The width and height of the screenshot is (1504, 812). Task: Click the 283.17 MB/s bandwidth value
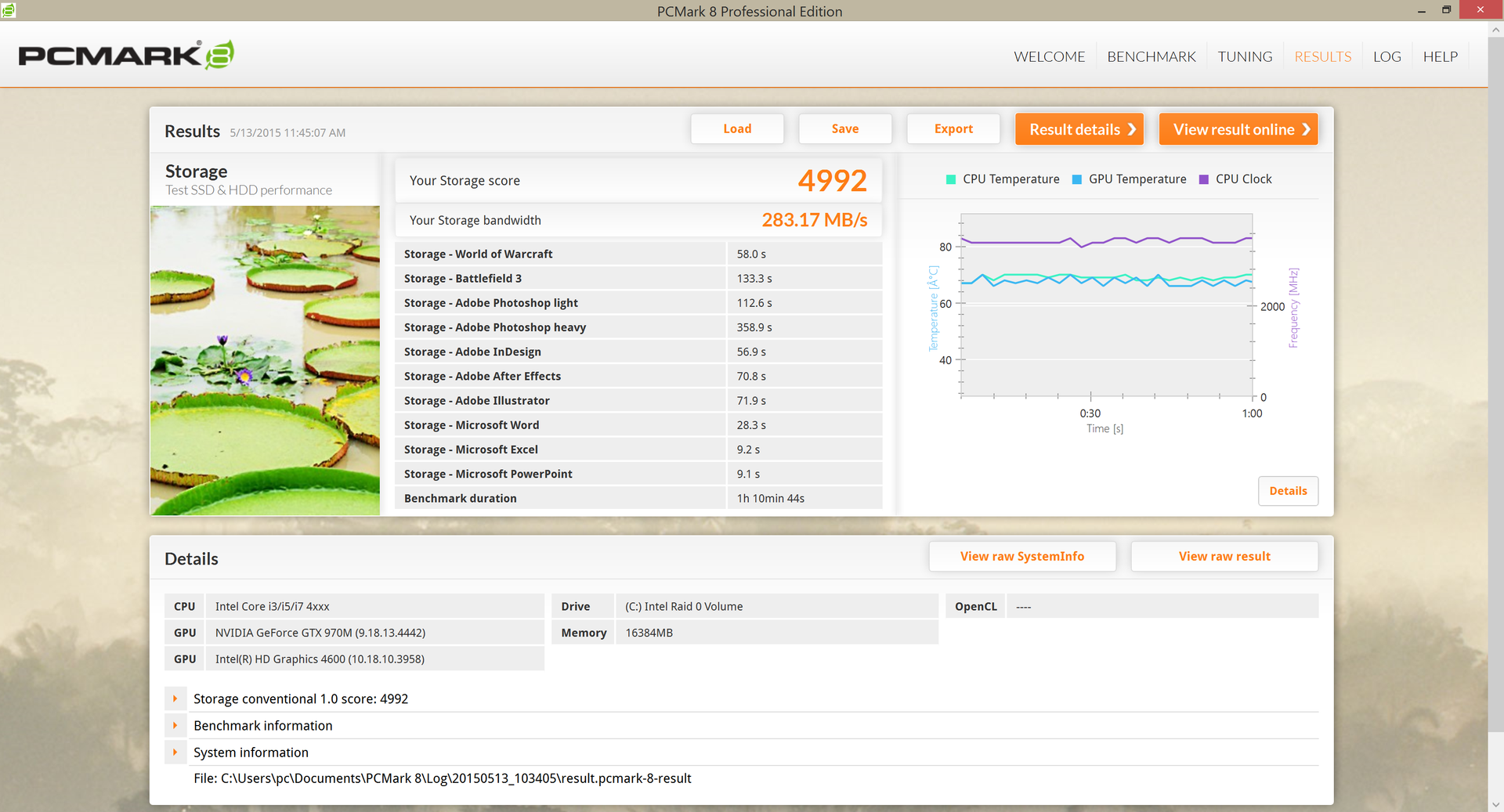coord(814,220)
